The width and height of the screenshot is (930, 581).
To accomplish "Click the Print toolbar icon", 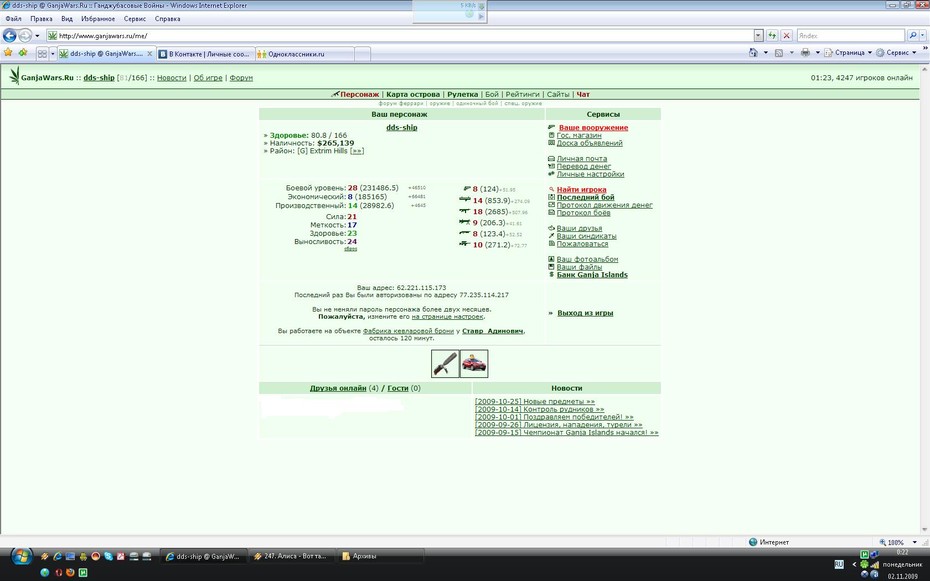I will pyautogui.click(x=805, y=53).
